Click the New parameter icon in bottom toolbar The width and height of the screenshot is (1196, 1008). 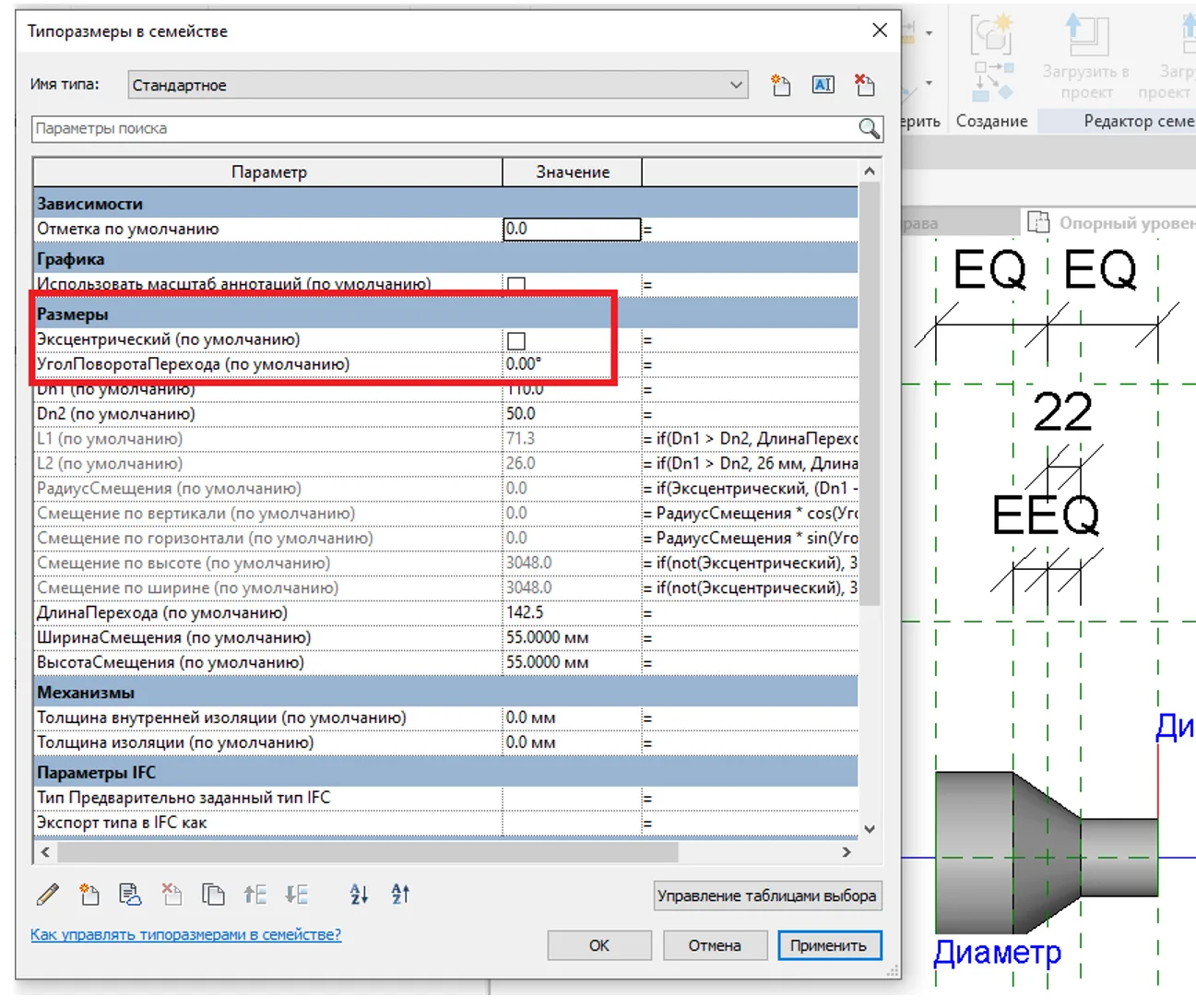(89, 894)
